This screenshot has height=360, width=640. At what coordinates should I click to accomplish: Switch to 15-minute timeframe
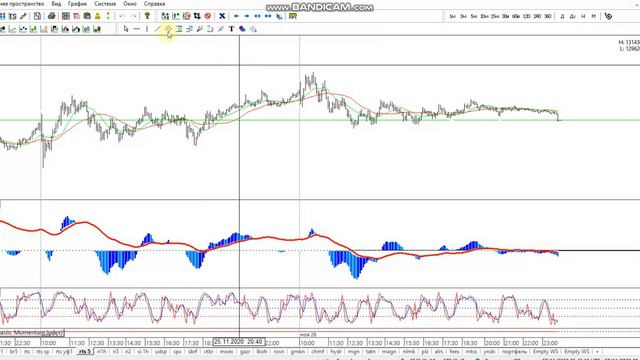tap(495, 16)
